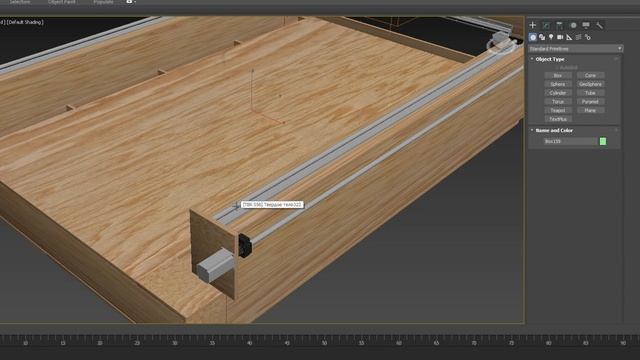Viewport: 640px width, 360px height.
Task: Select the Shapes category icon
Action: point(542,37)
